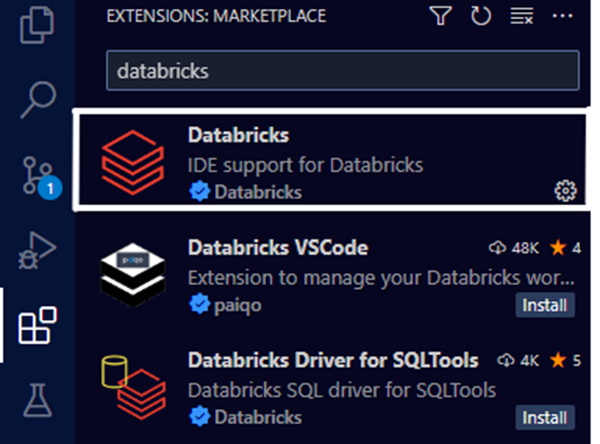Open Databricks Driver for SQLTools entry
This screenshot has width=600, height=444.
[x=332, y=387]
